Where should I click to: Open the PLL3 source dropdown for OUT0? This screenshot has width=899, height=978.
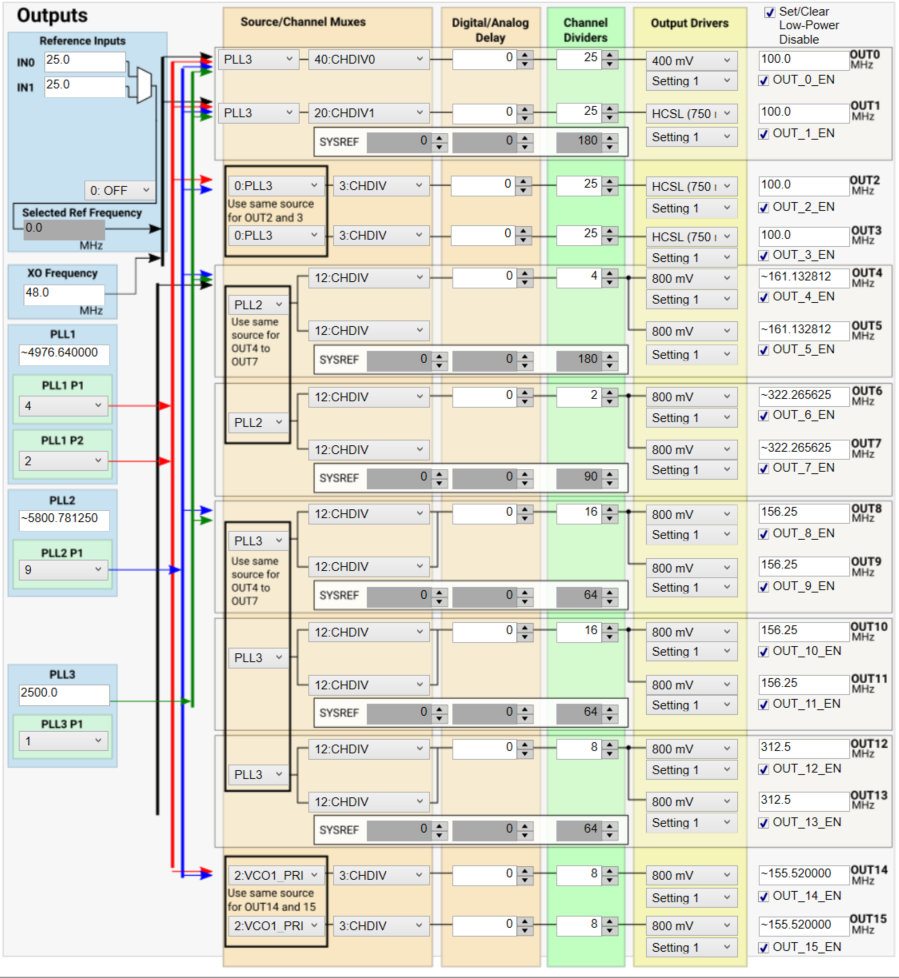(256, 59)
